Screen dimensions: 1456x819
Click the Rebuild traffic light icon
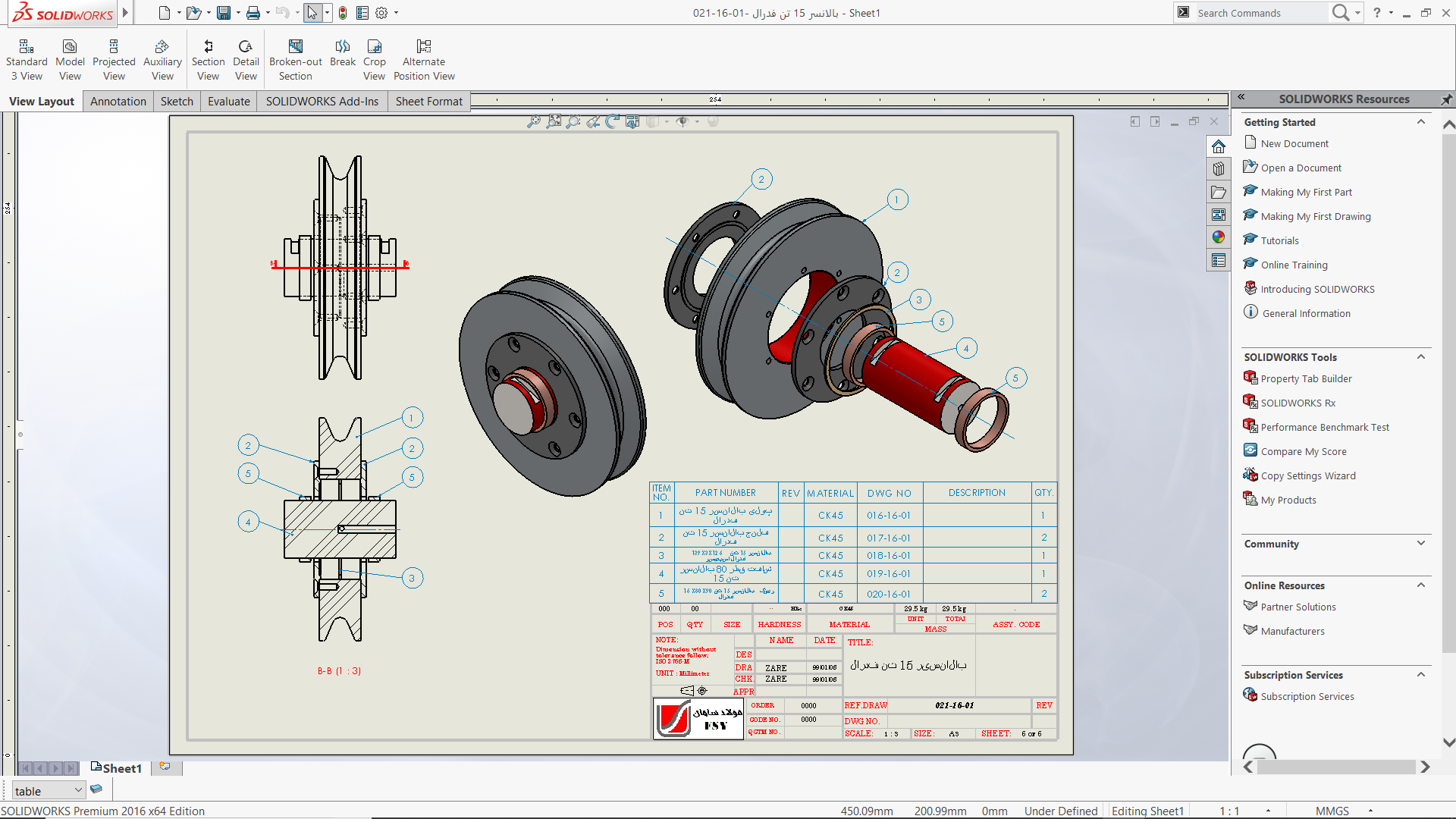[343, 13]
